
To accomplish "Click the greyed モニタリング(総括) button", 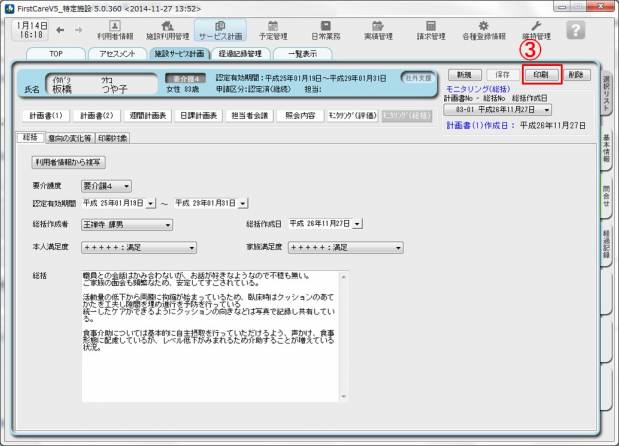I will pos(407,116).
